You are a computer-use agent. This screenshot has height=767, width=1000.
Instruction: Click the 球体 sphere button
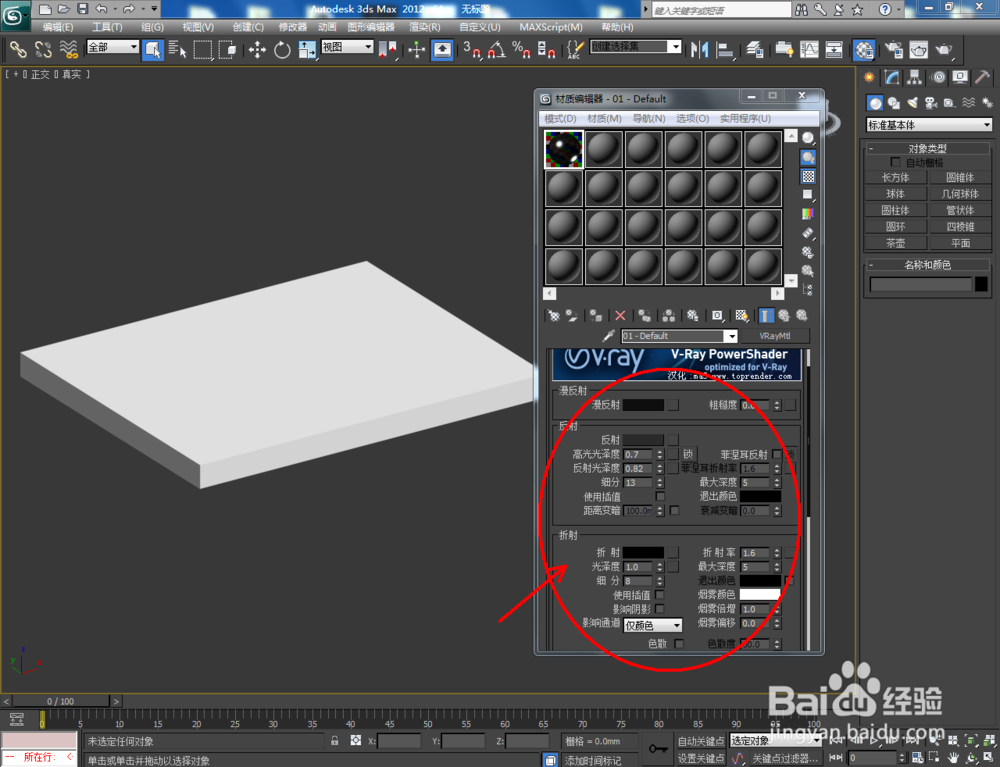[895, 194]
